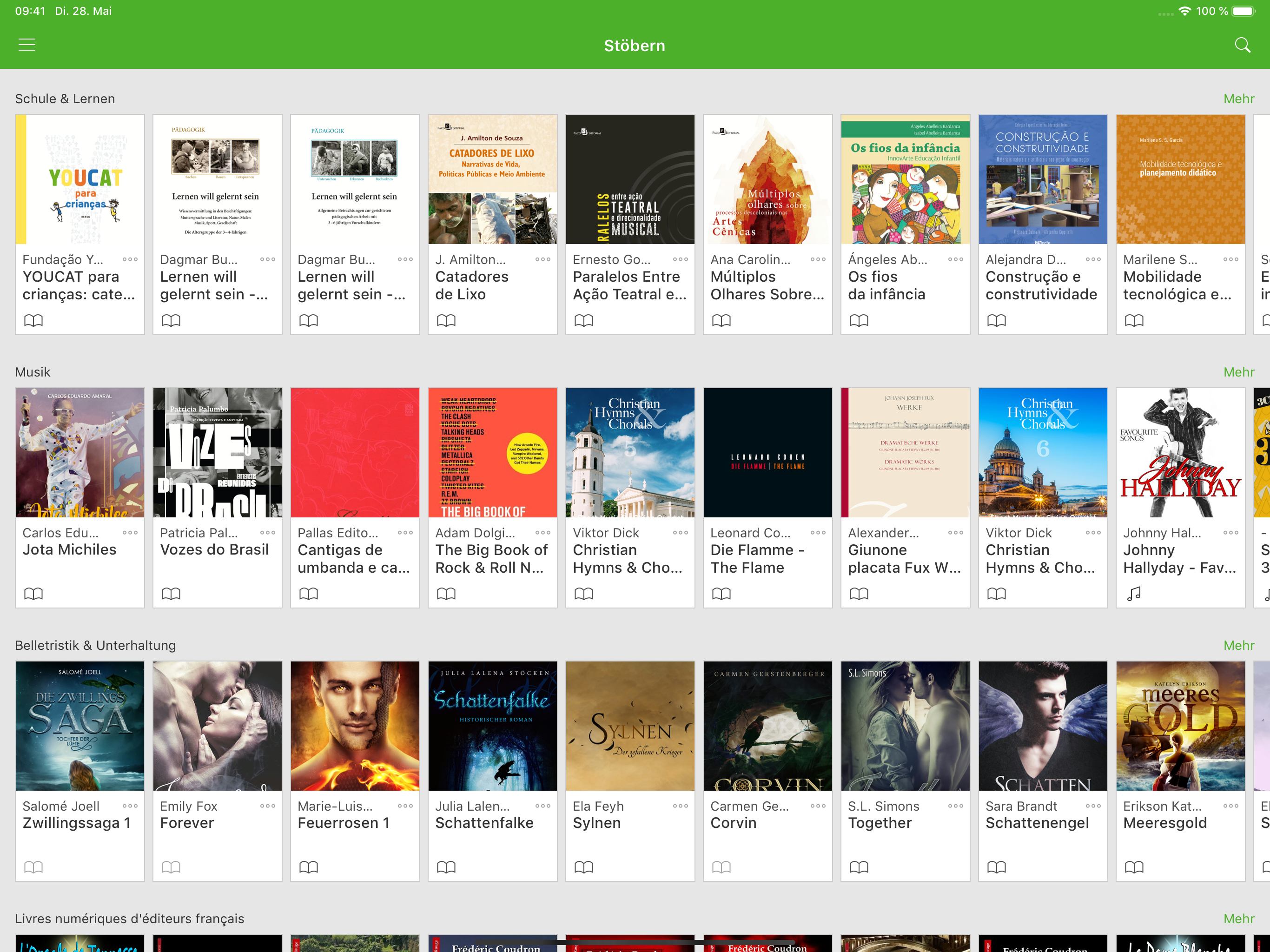
Task: Open more options for Múltiplos Olhares Sobre
Action: [818, 259]
